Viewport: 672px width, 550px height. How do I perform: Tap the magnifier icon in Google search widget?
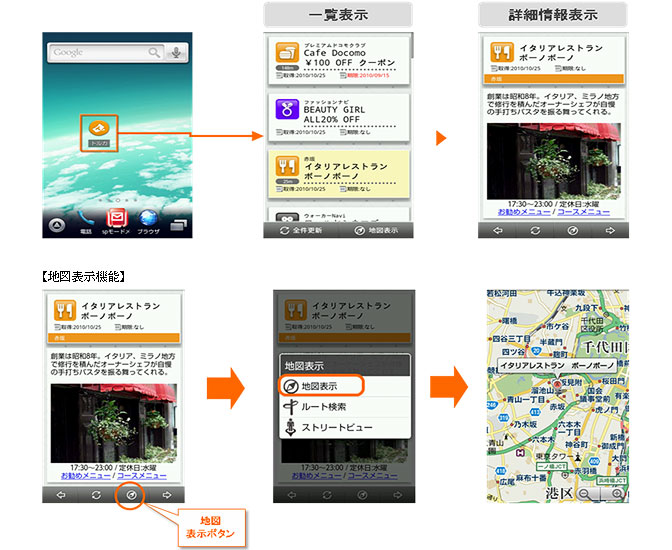tap(154, 52)
